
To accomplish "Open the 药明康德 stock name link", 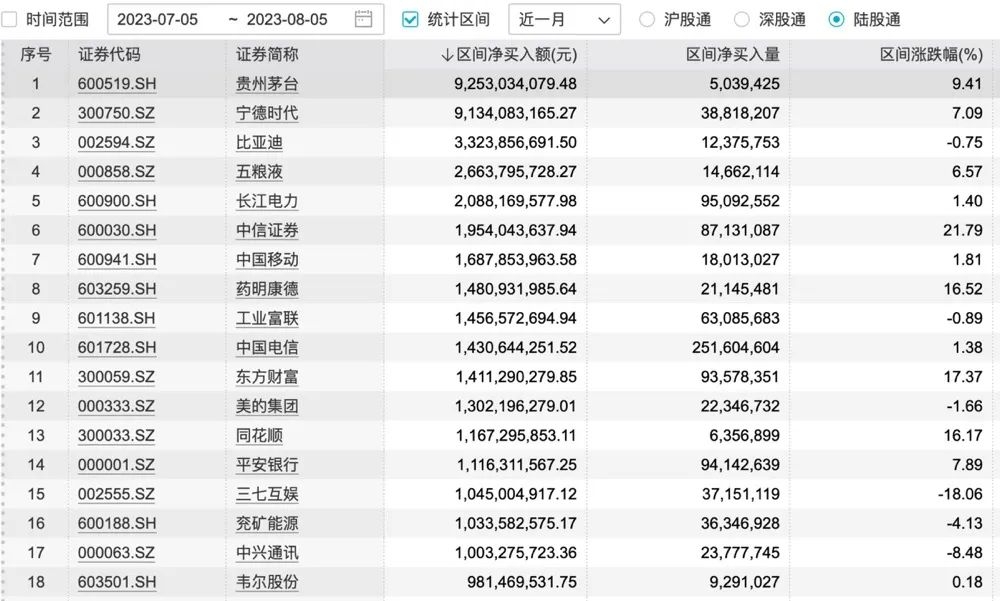I will pyautogui.click(x=267, y=289).
